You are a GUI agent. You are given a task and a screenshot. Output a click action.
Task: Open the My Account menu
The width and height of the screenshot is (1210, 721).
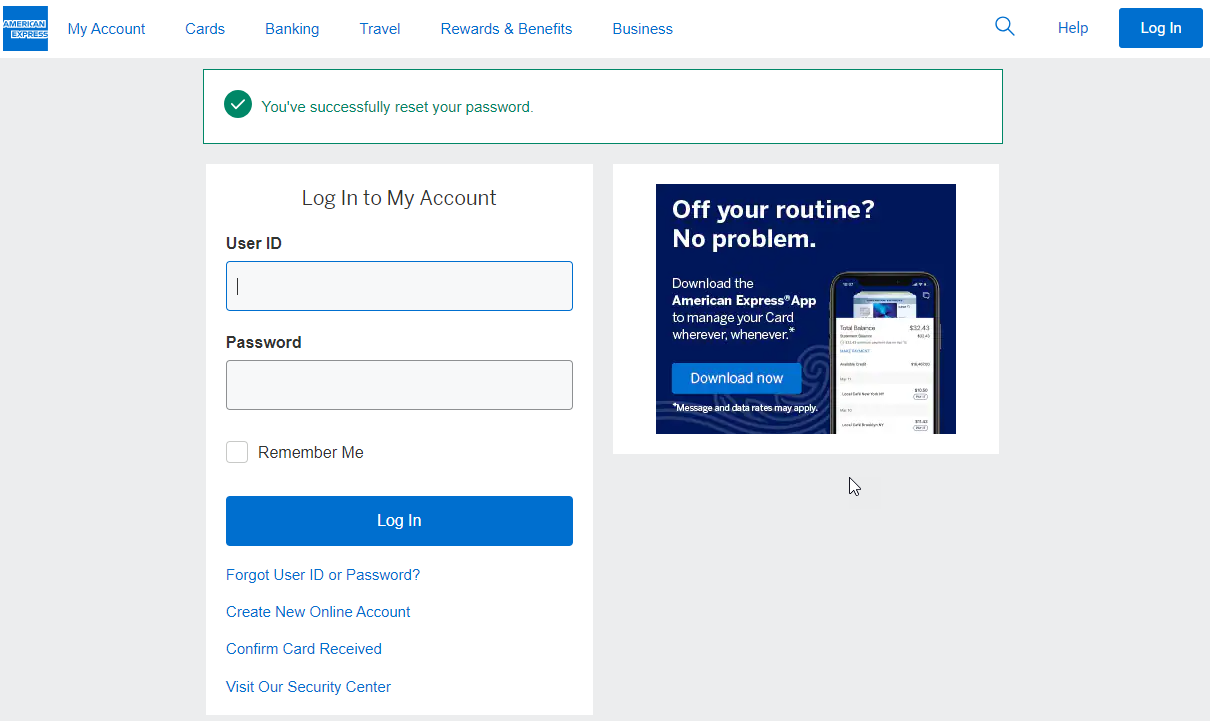[x=106, y=29]
